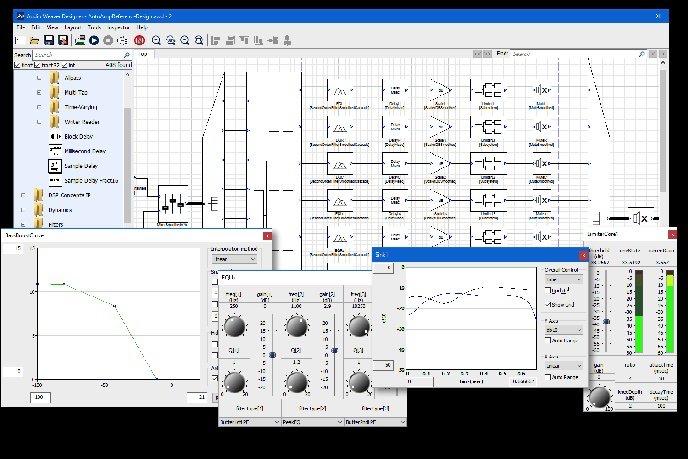The width and height of the screenshot is (688, 459).
Task: Expand the Dynamics folder in module tree
Action: click(23, 210)
